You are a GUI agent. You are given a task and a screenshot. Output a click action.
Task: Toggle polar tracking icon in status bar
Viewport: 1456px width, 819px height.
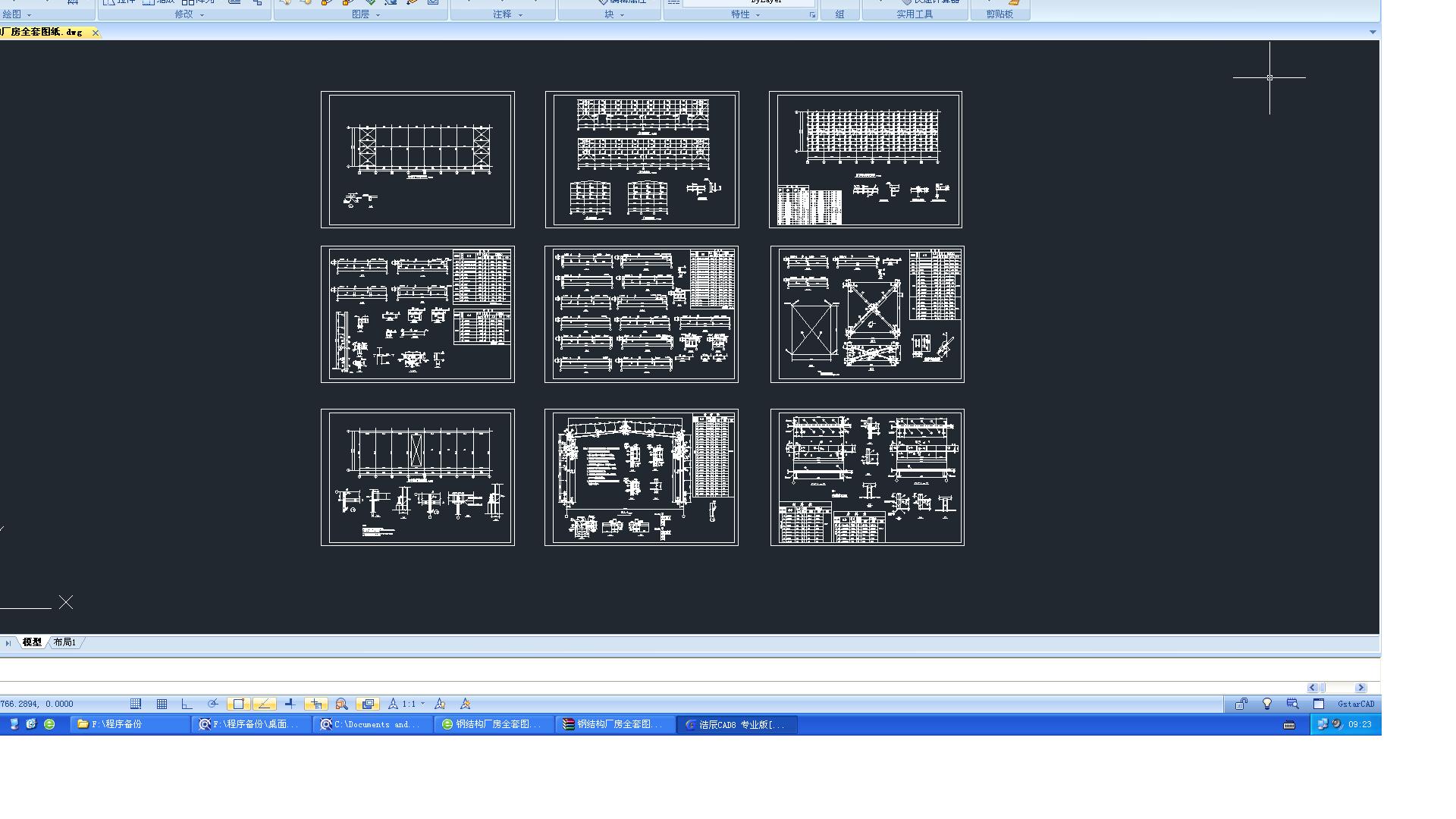pos(213,704)
